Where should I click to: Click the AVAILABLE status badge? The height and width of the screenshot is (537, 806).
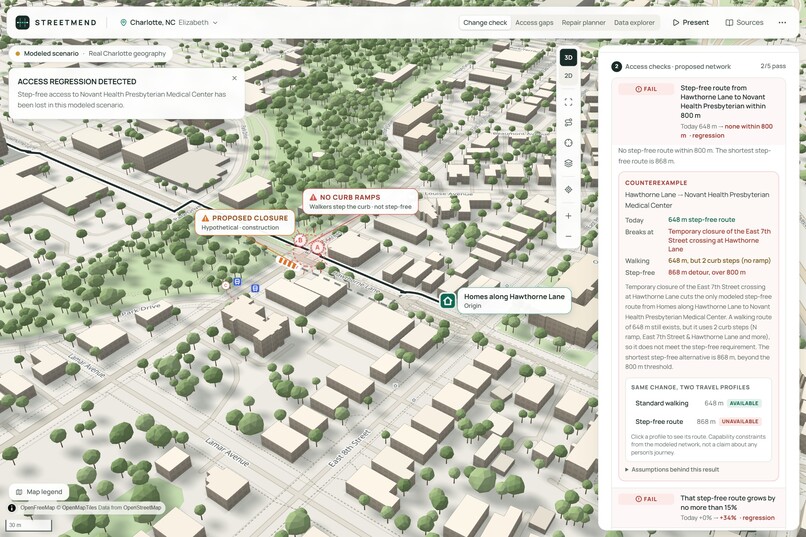pos(744,403)
